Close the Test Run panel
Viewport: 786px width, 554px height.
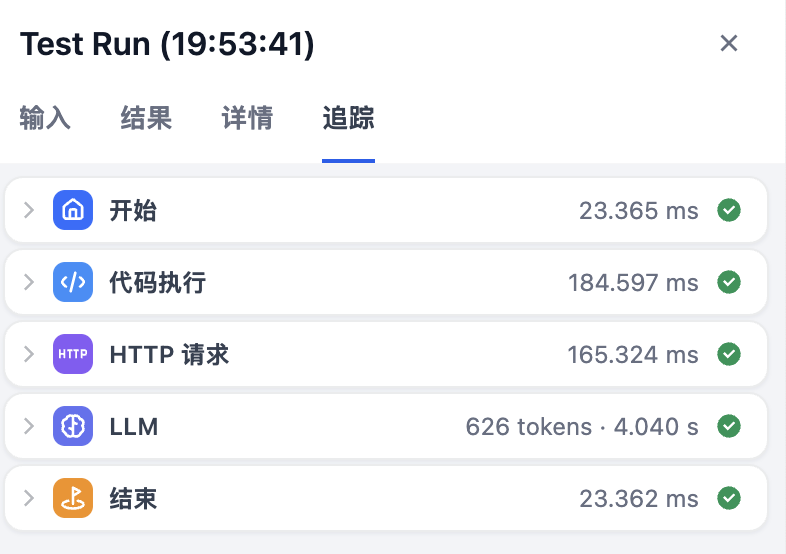pos(729,43)
